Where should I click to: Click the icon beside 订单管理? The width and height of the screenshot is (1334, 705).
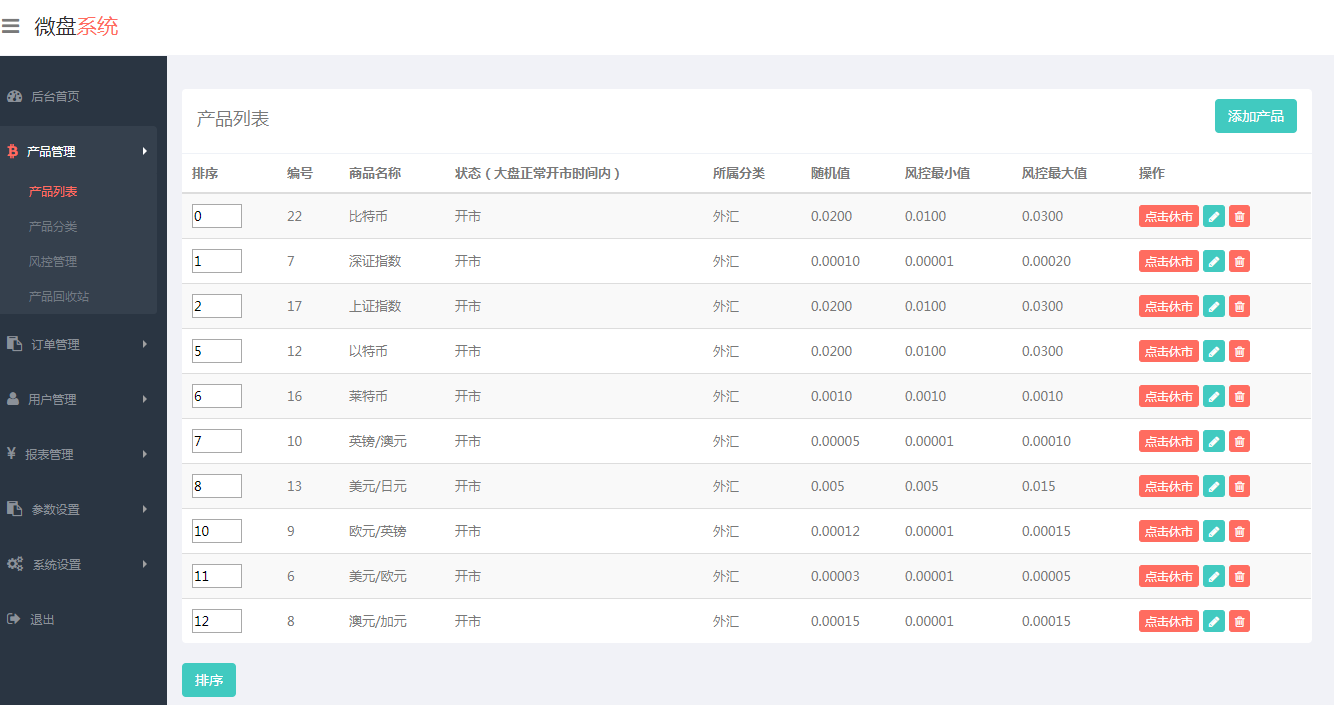pos(14,344)
